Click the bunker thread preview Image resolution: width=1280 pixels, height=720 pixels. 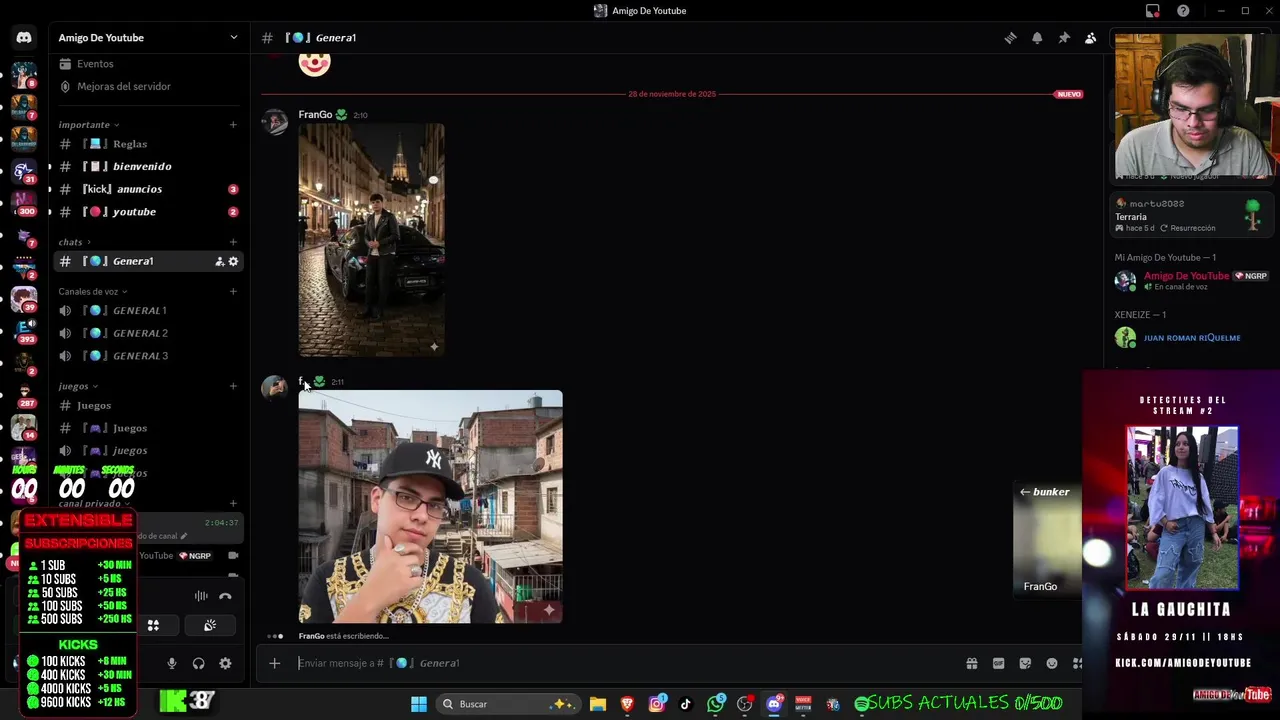click(x=1047, y=541)
